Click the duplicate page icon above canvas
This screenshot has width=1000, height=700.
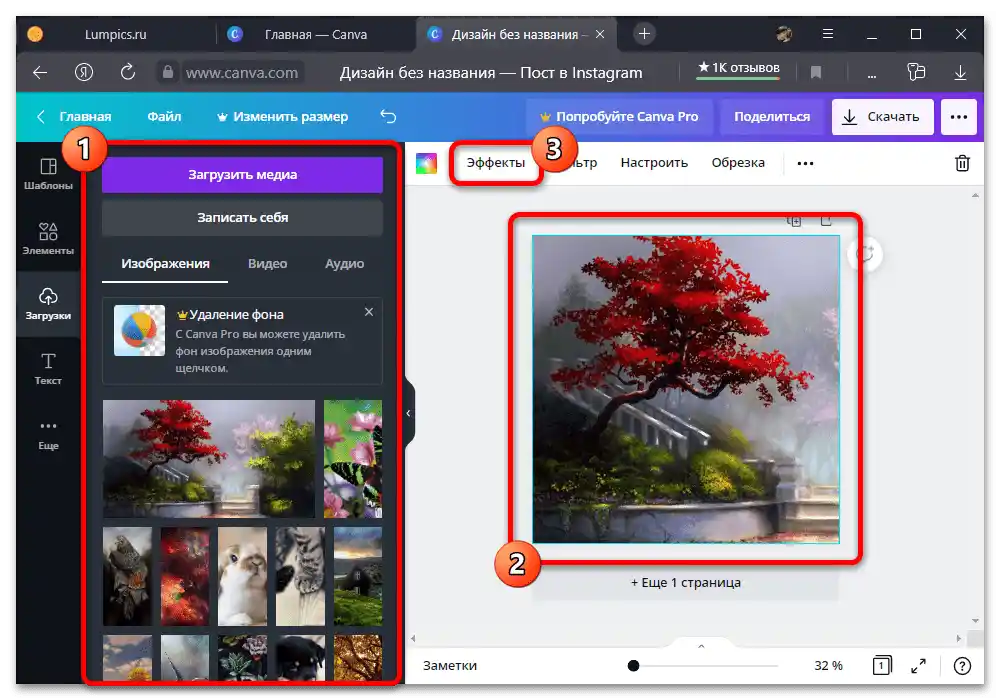point(794,221)
